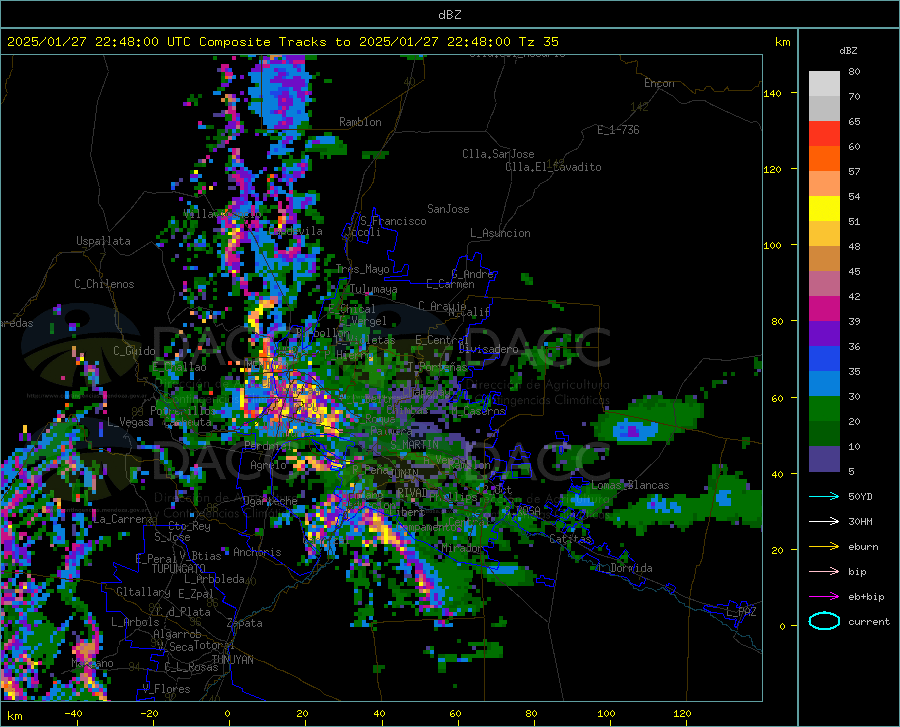Click the 'L_Asuncion' map label
The height and width of the screenshot is (727, 900).
point(500,233)
